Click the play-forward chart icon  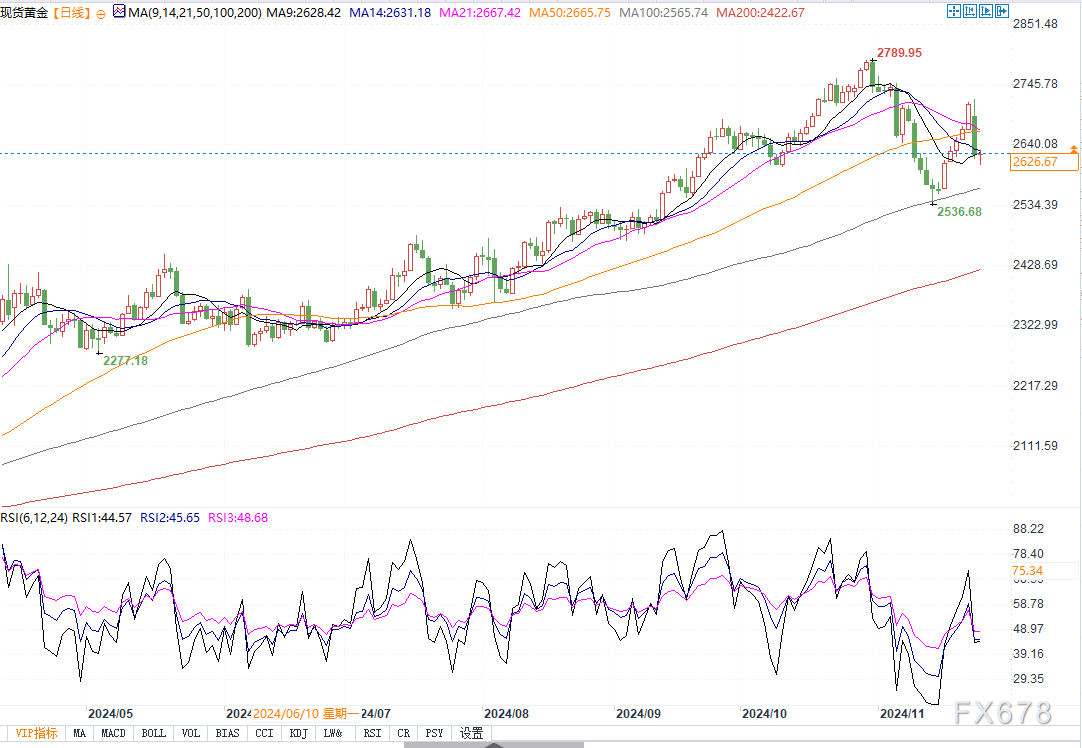986,12
